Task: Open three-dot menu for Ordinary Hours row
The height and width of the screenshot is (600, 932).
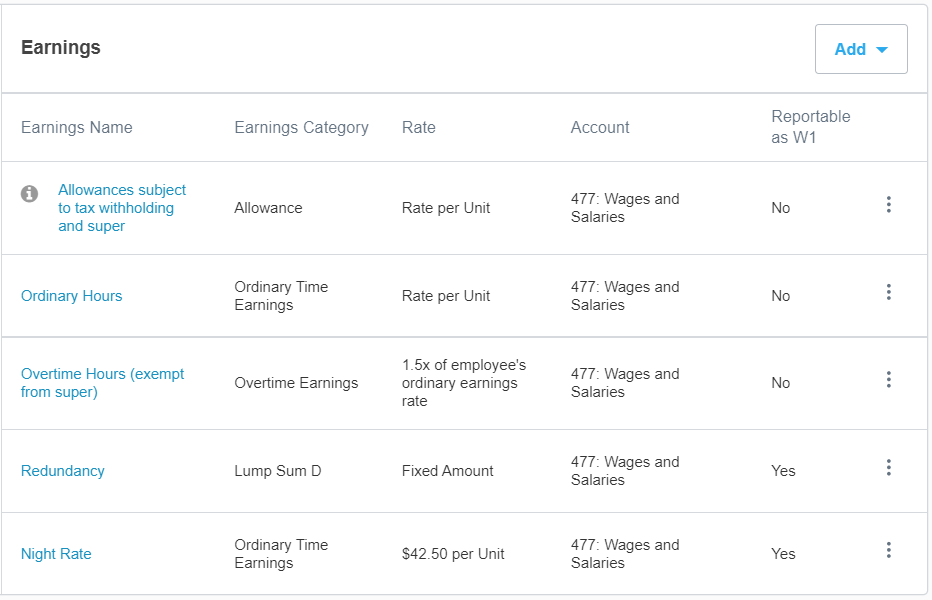Action: pos(888,292)
